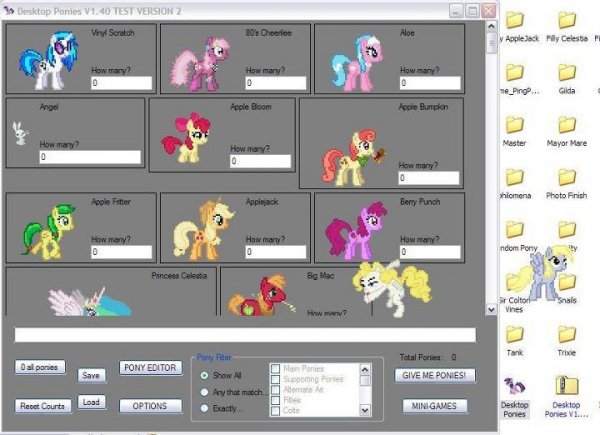Viewport: 600px width, 435px height.
Task: Open the Filly Celestia folder
Action: [x=567, y=26]
